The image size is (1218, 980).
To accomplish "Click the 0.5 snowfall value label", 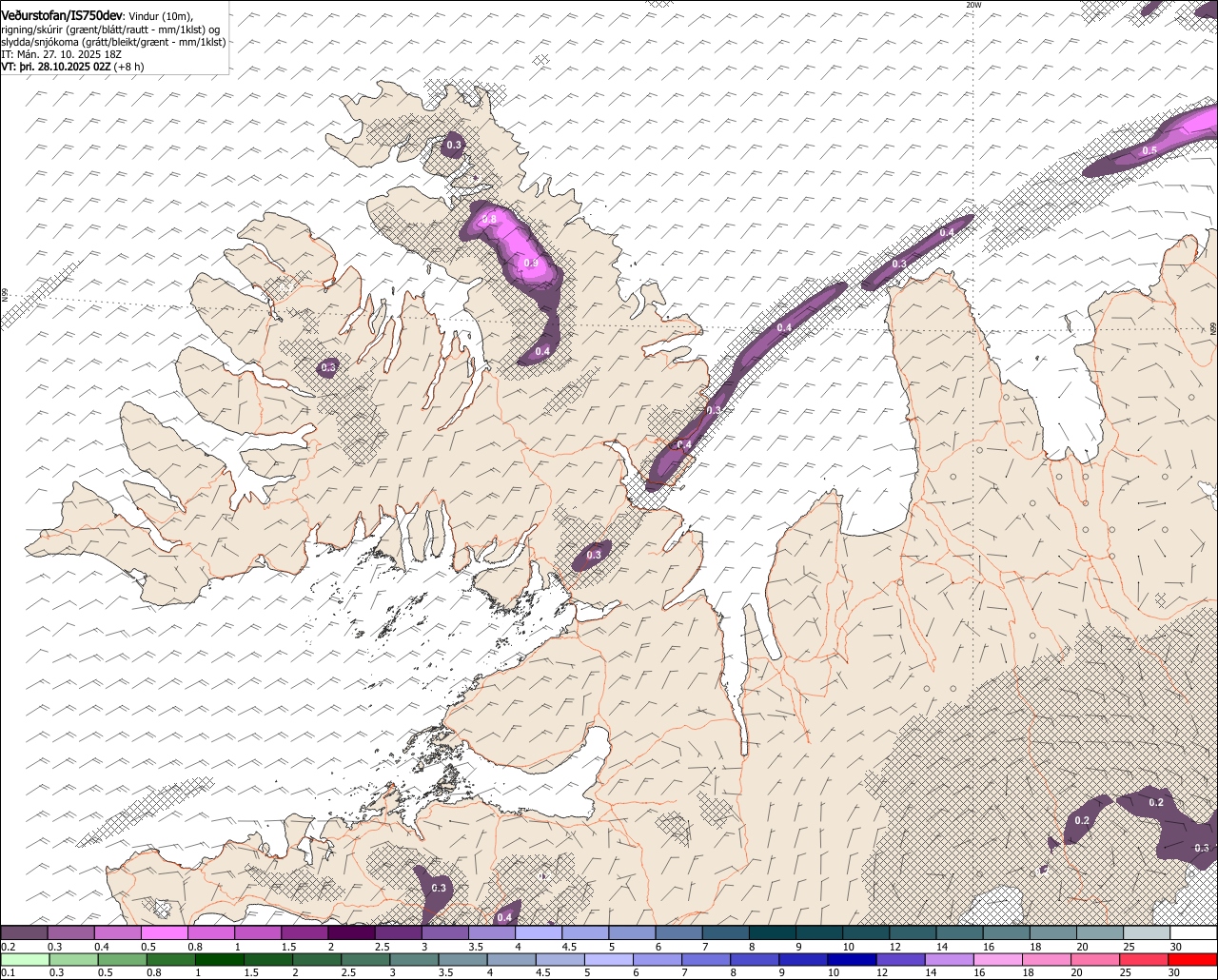I will pos(1149,151).
